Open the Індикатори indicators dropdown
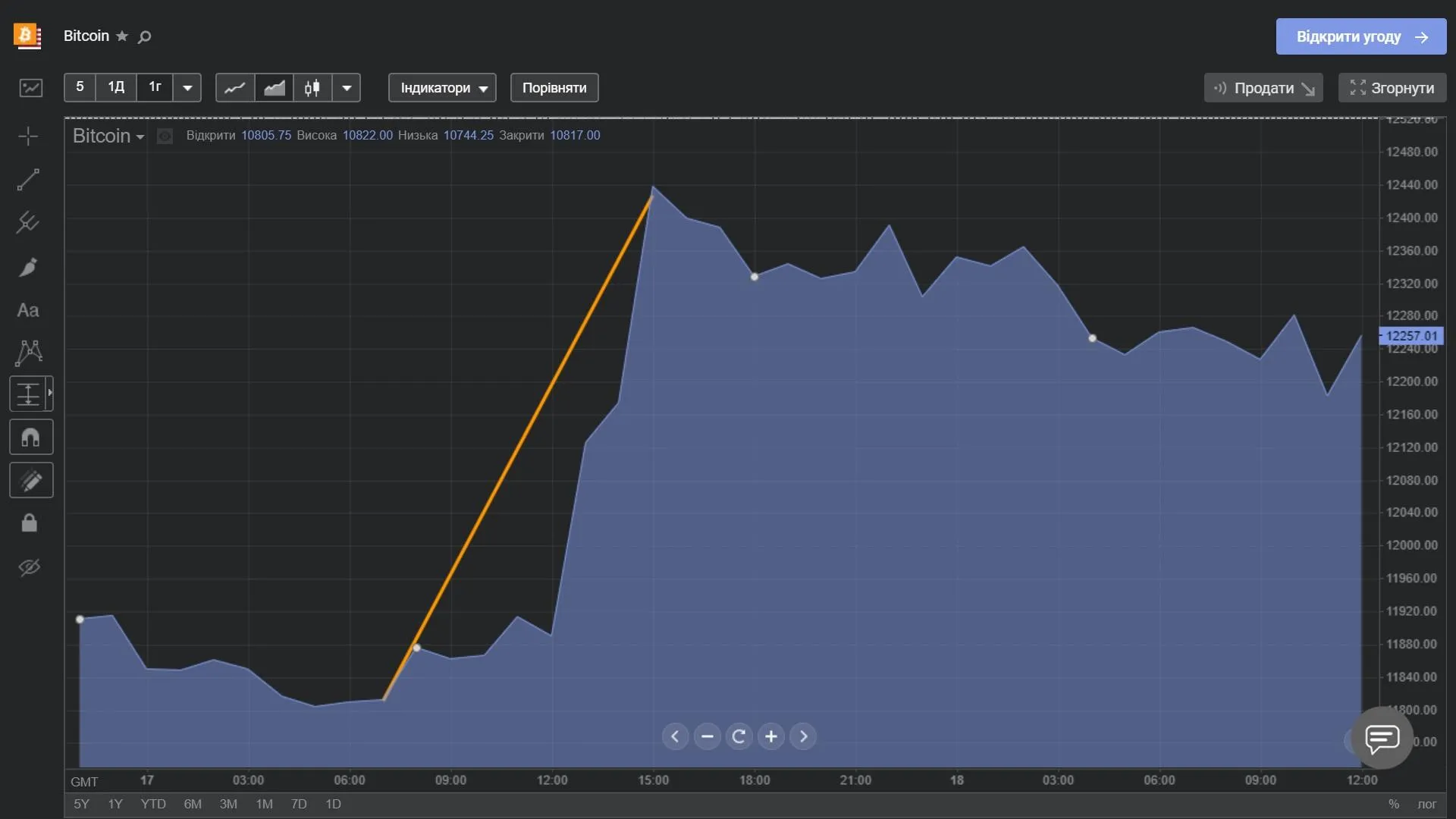This screenshot has height=819, width=1456. (x=443, y=87)
